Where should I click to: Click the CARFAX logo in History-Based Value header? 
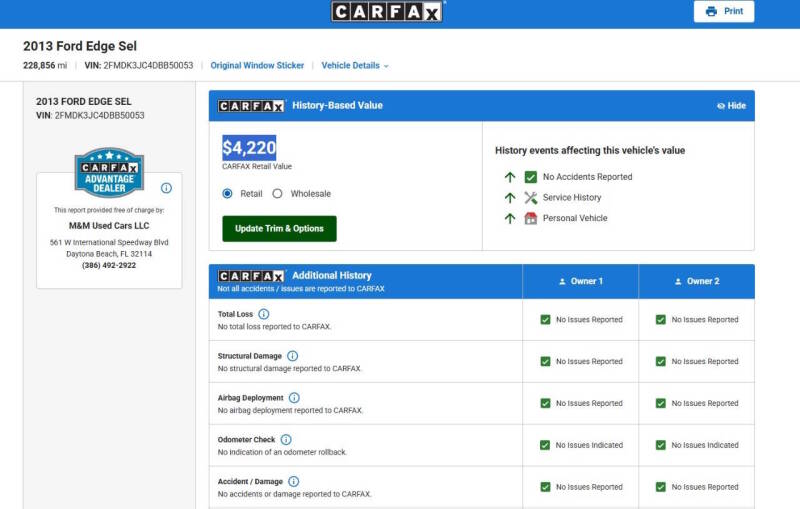[251, 106]
